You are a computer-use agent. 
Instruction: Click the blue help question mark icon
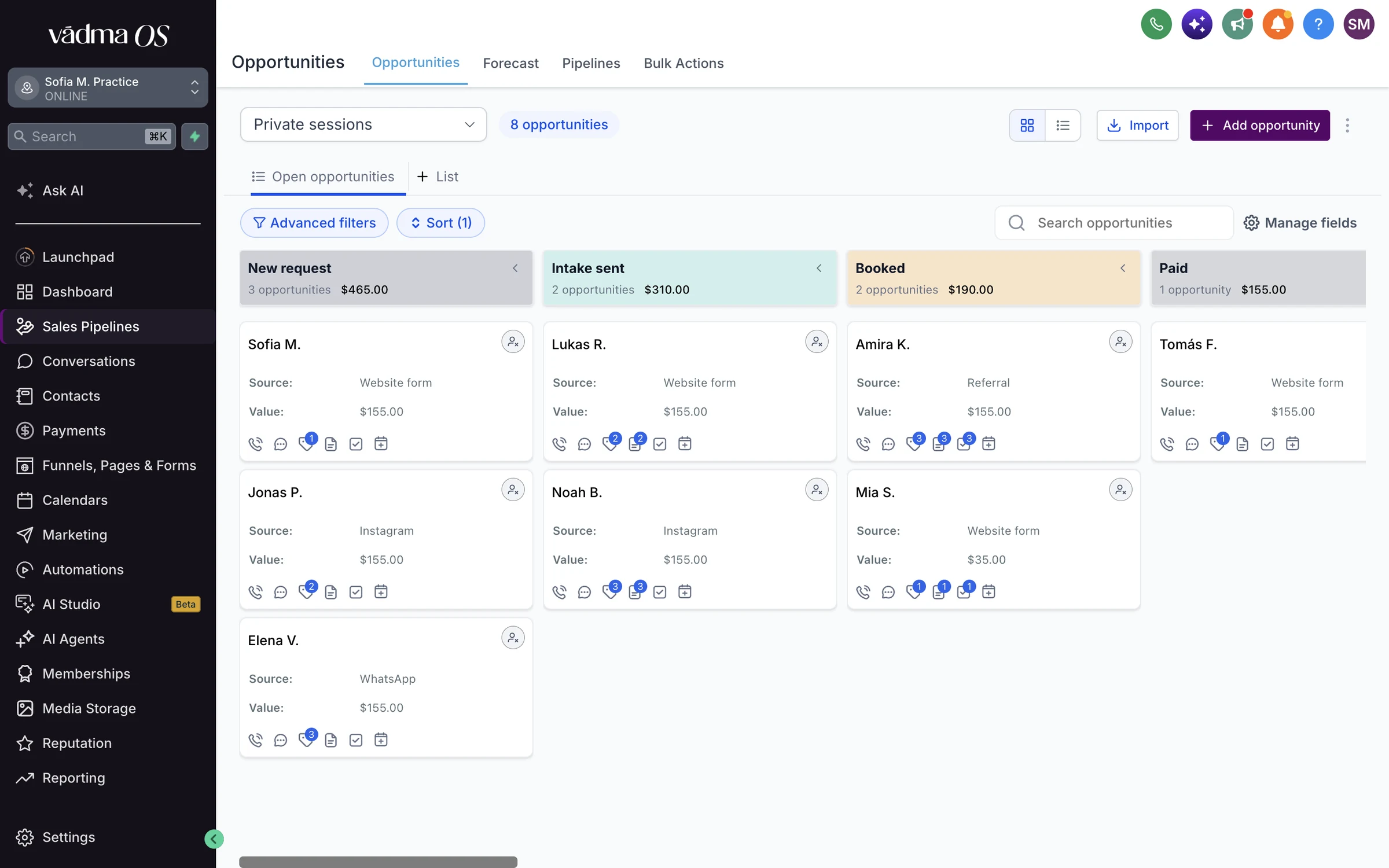pos(1318,24)
